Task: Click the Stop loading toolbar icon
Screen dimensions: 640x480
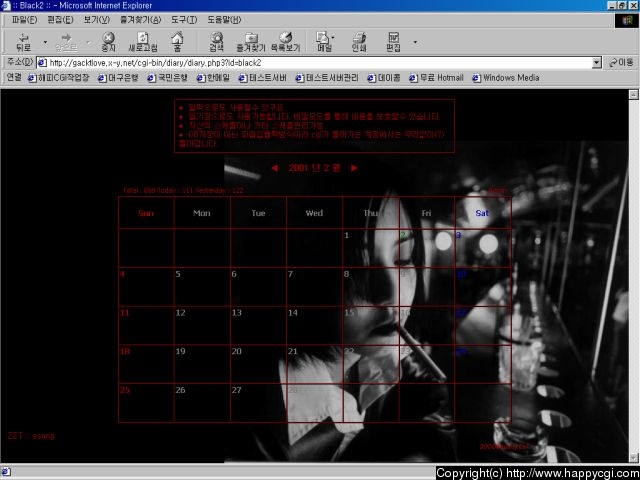Action: coord(108,41)
